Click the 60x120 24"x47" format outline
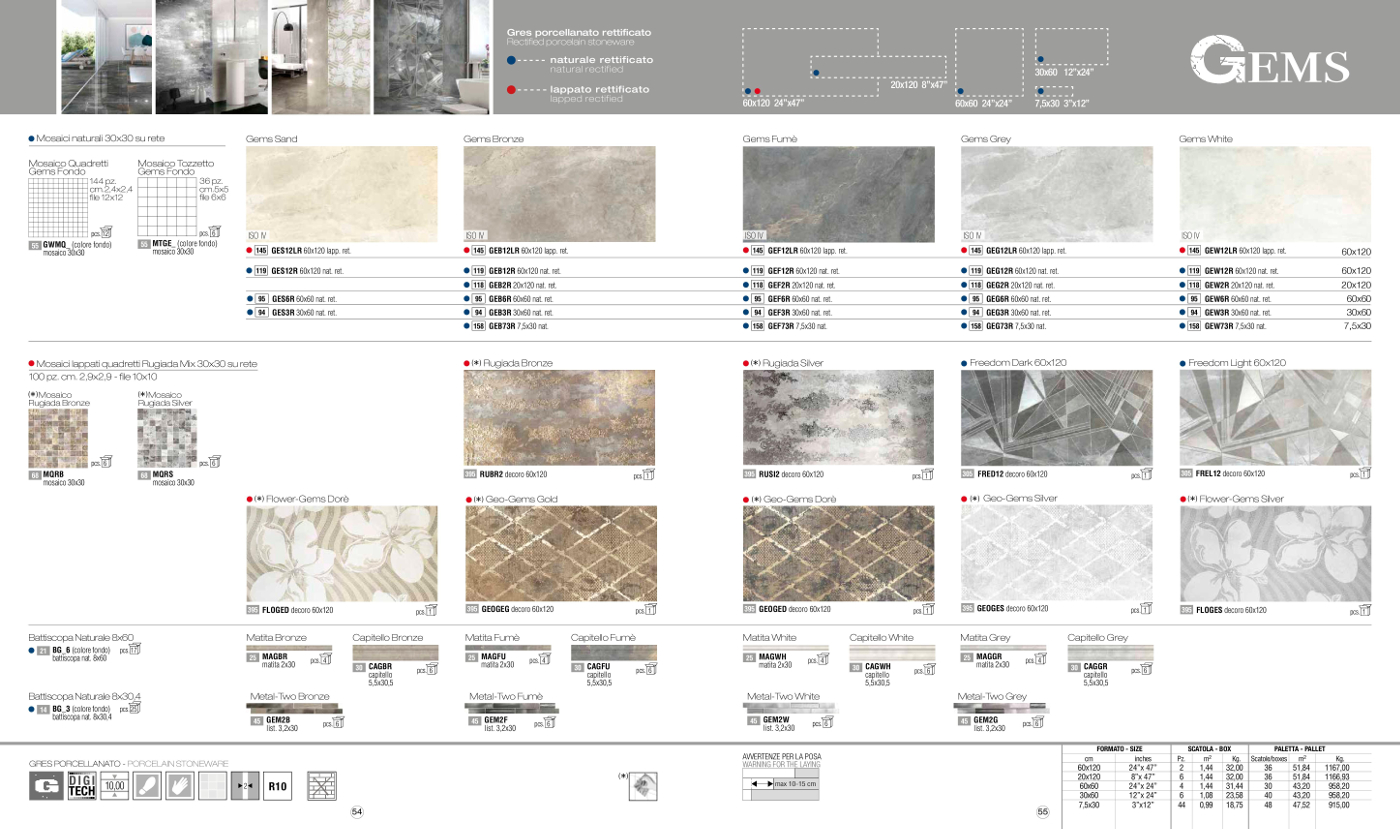 click(810, 62)
